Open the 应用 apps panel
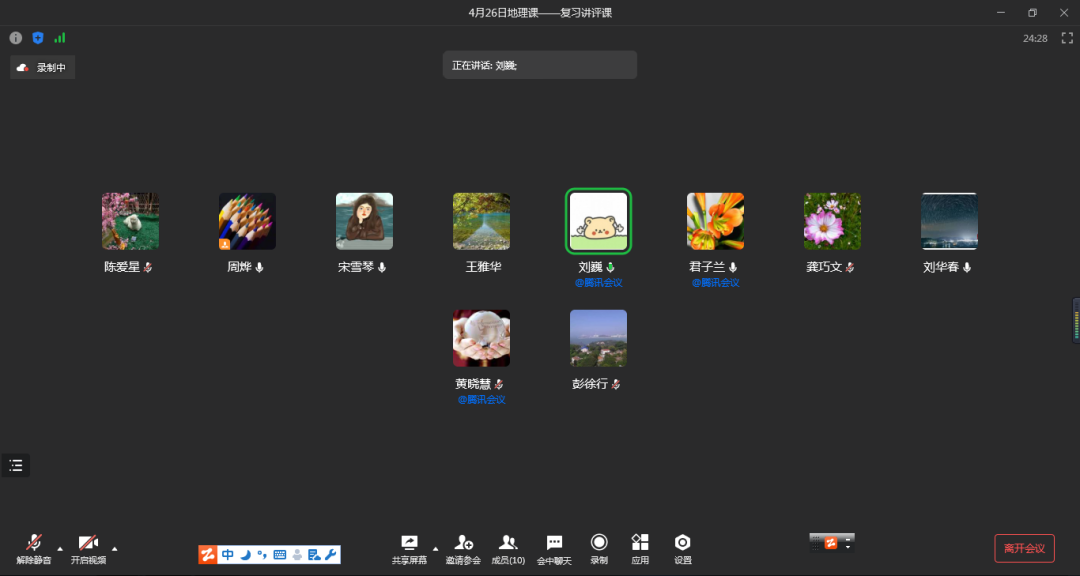The width and height of the screenshot is (1080, 576). [641, 549]
